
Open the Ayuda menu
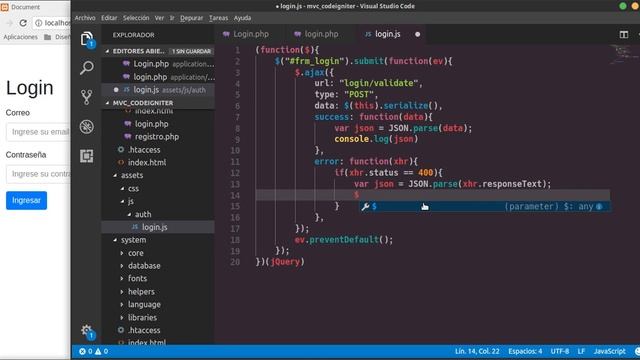[242, 18]
